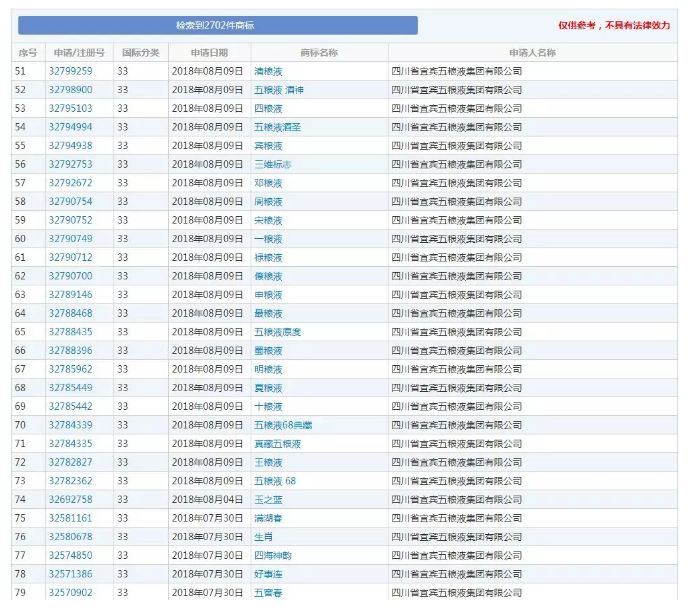The width and height of the screenshot is (688, 611).
Task: Select the applicant name in row 79
Action: pos(456,593)
